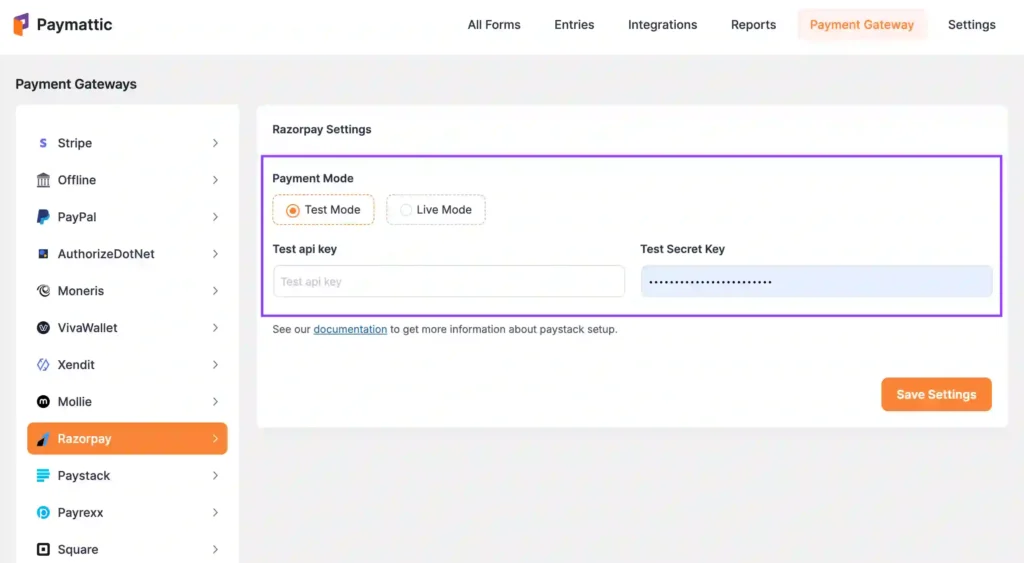Click the Paymattic logo icon
This screenshot has width=1024, height=563.
pos(21,24)
